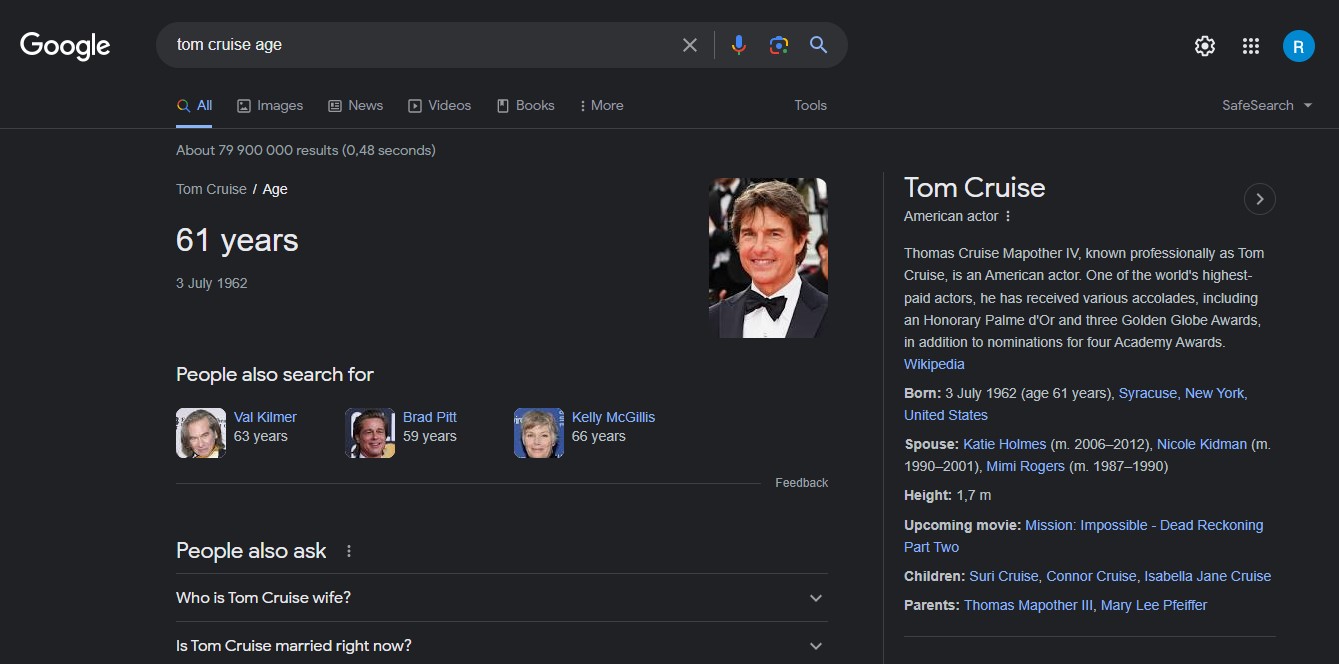
Task: Open the settings gear icon
Action: tap(1205, 46)
